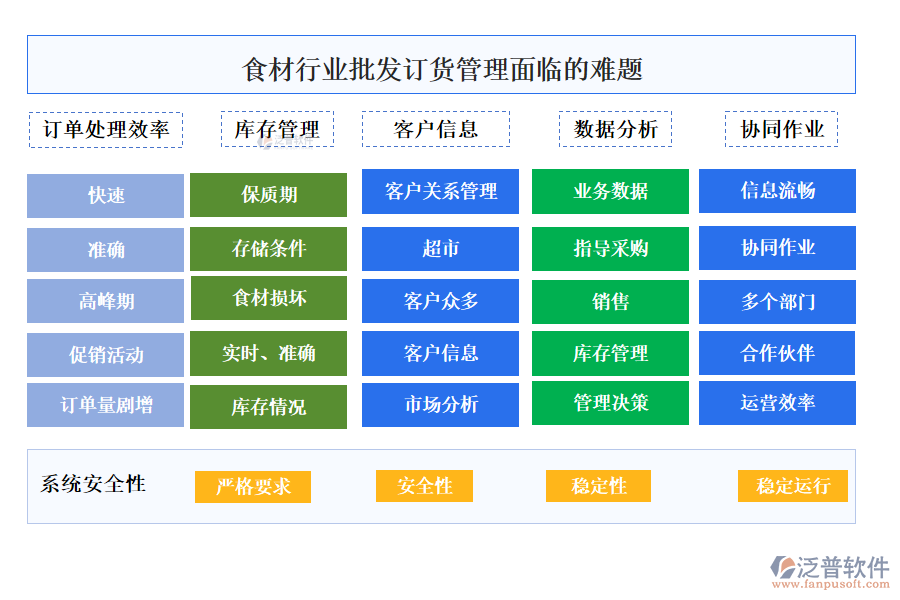Click the 销售 box

(x=610, y=302)
